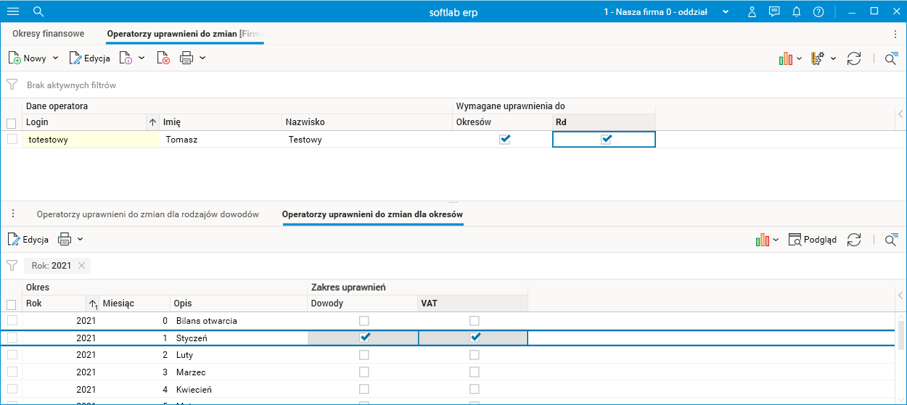
Task: Refresh the lower periods list
Action: point(854,240)
